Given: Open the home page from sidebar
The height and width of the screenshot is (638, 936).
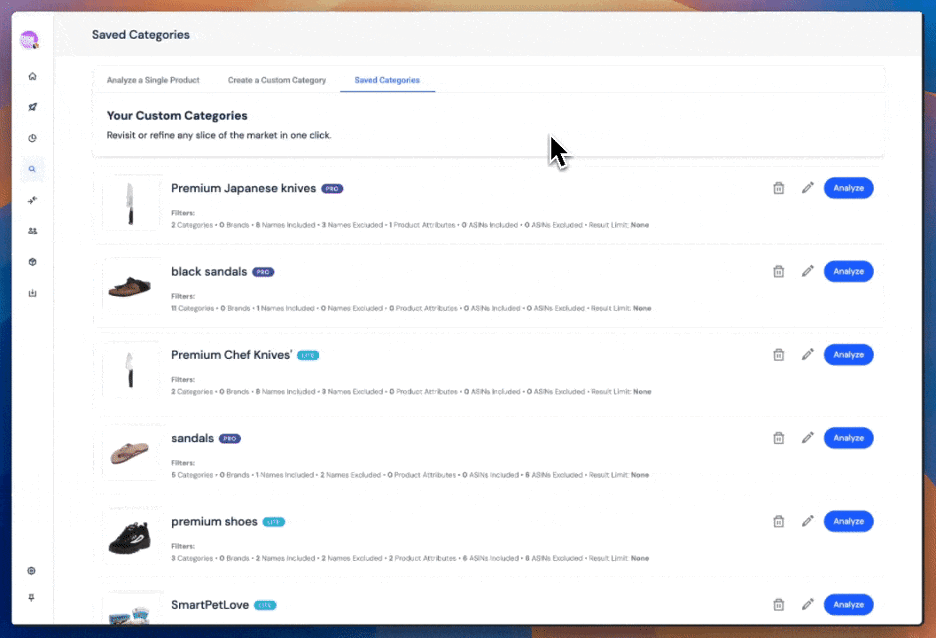Looking at the screenshot, I should pos(32,76).
